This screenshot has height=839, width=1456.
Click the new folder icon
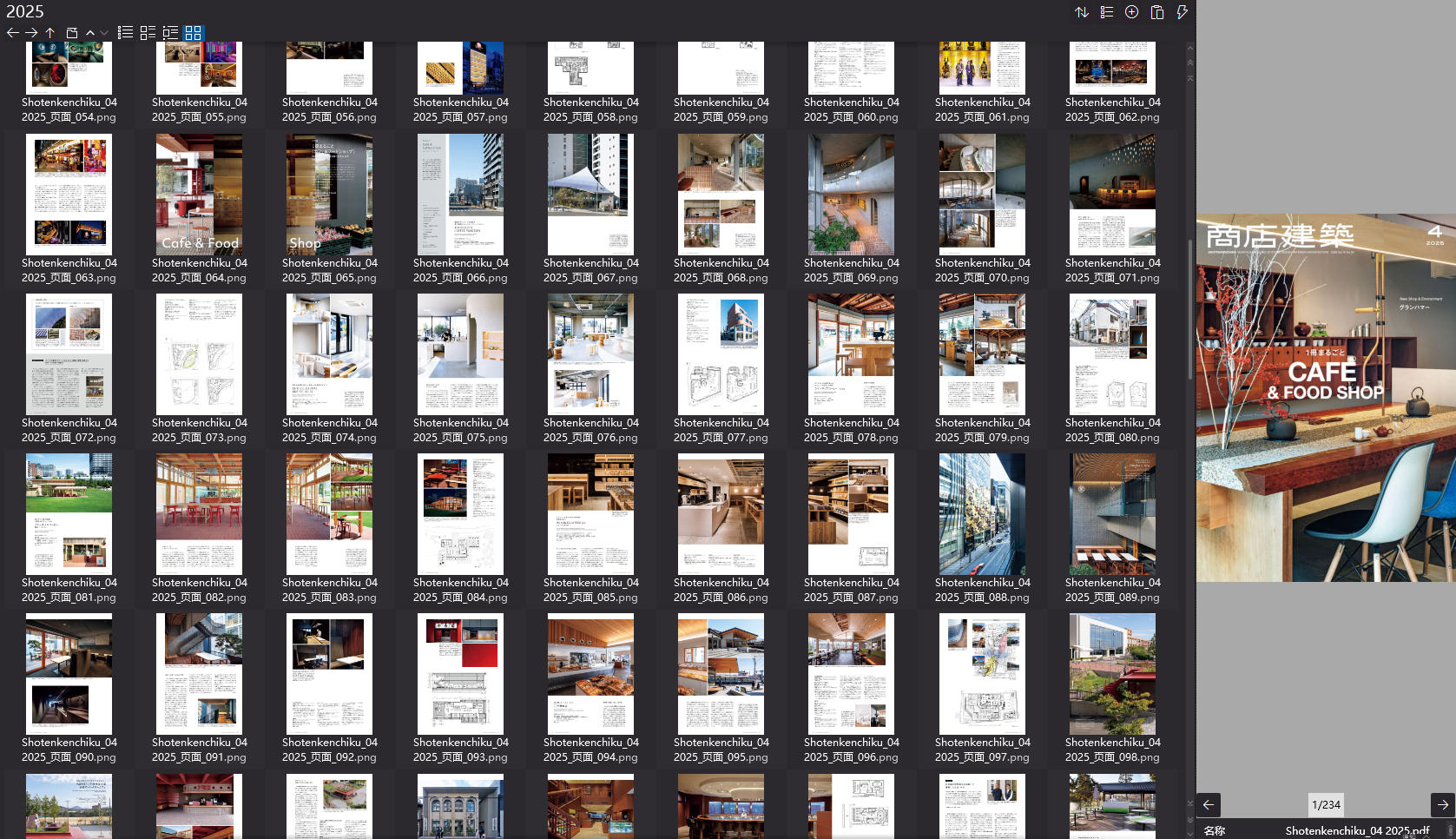coord(72,33)
